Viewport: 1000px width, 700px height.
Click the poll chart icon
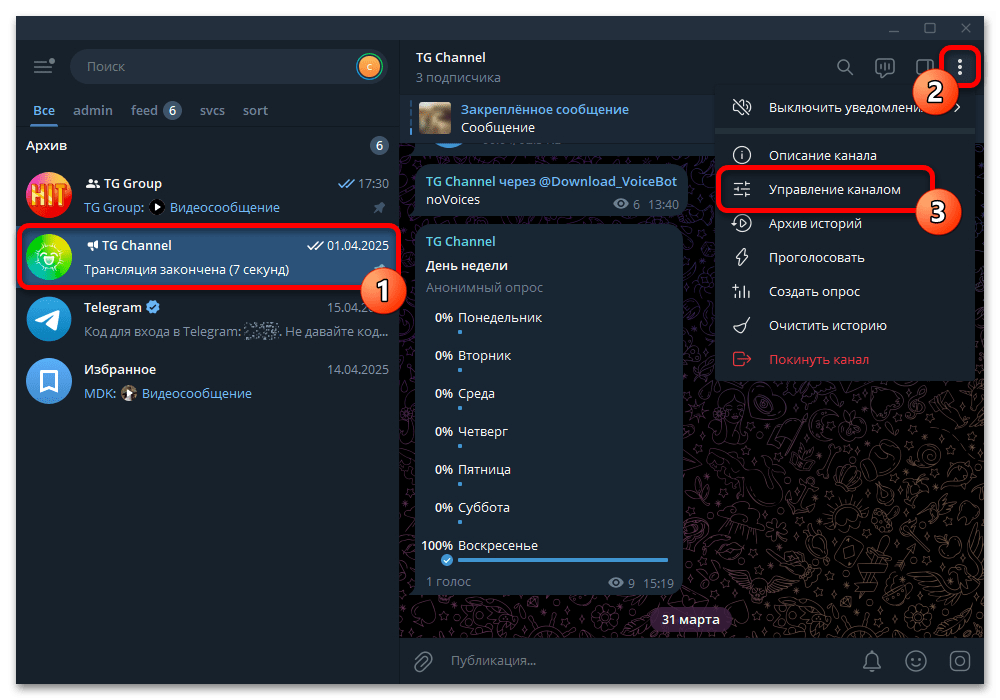[741, 291]
